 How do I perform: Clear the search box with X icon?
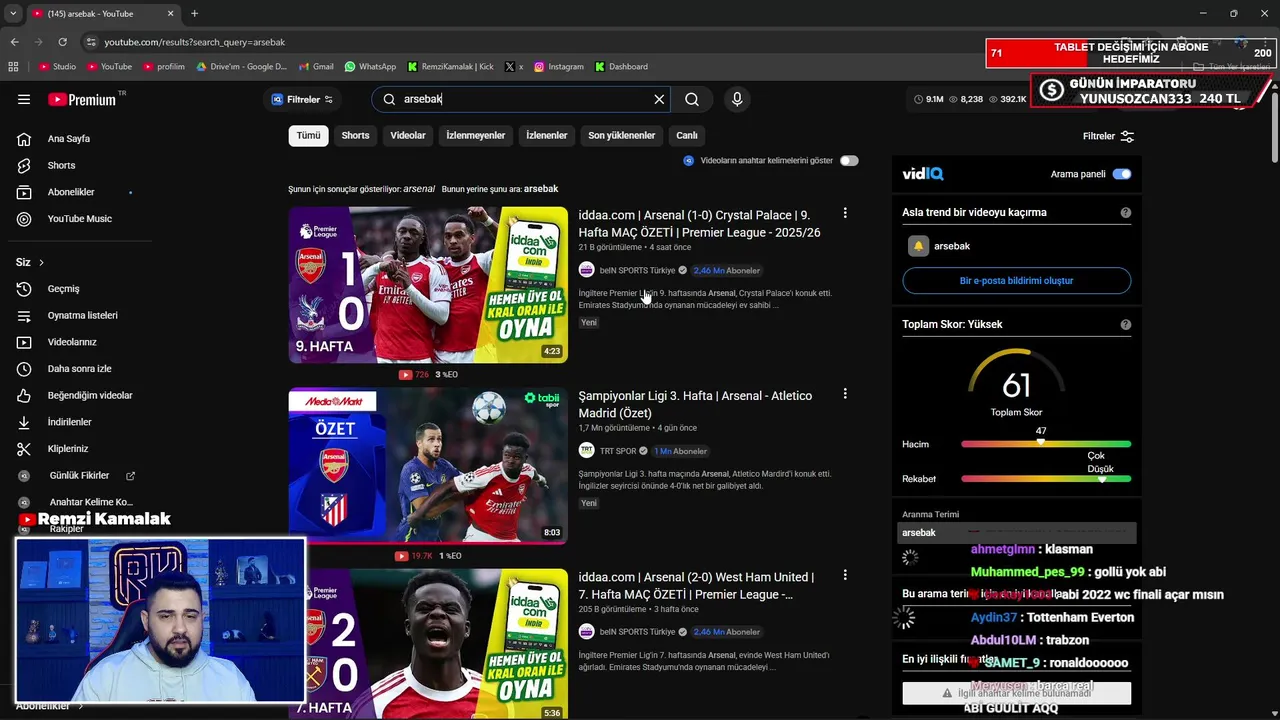(659, 99)
